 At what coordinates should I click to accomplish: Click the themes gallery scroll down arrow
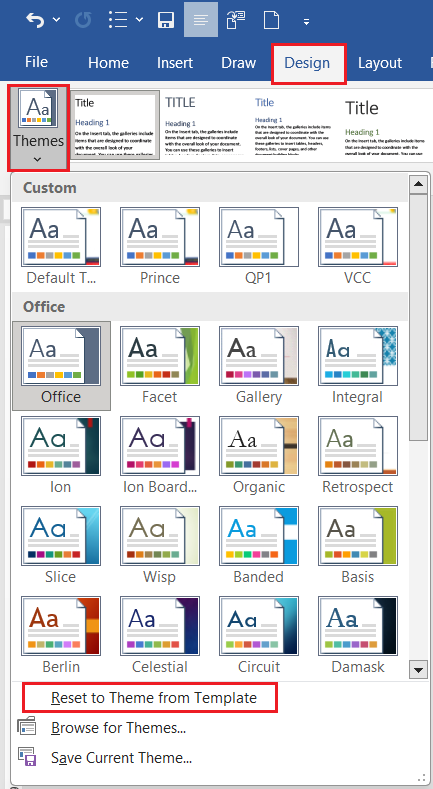pyautogui.click(x=418, y=670)
